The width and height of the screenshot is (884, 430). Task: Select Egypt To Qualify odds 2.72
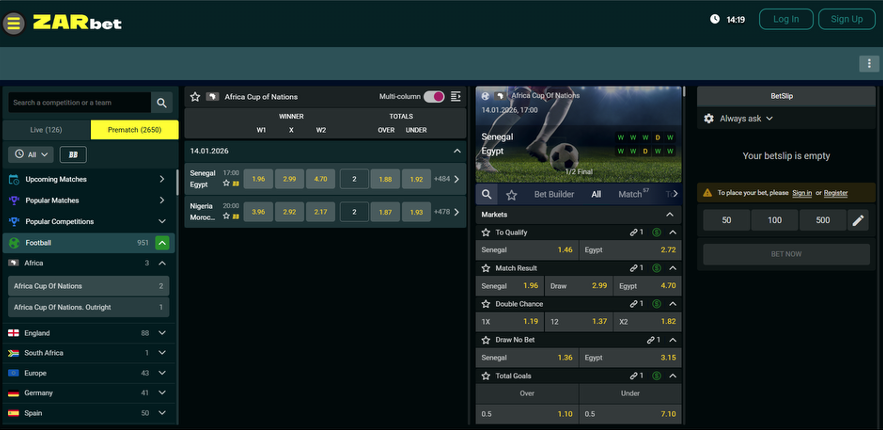[630, 250]
